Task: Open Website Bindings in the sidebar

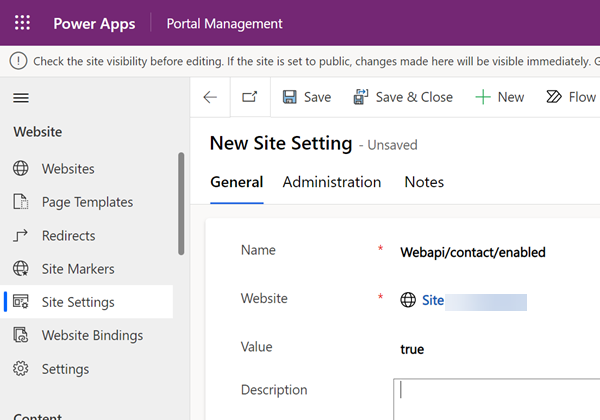Action: click(x=92, y=336)
